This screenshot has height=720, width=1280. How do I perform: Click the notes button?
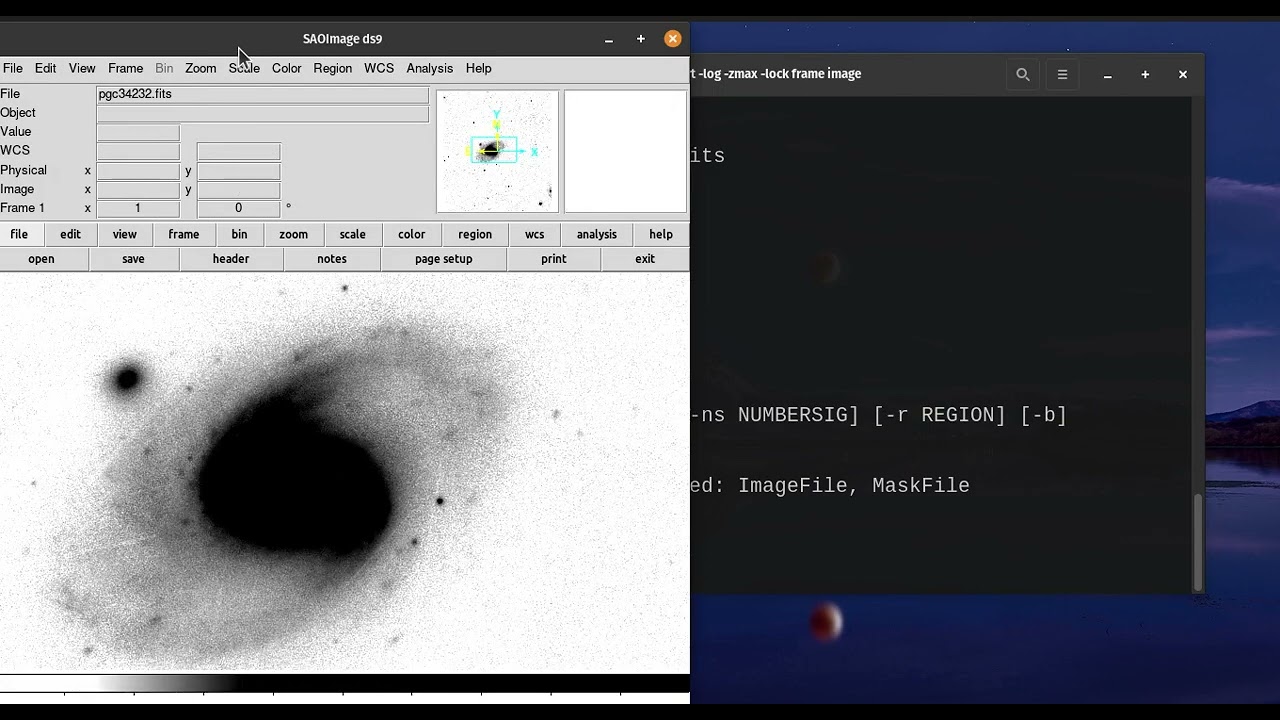(331, 259)
